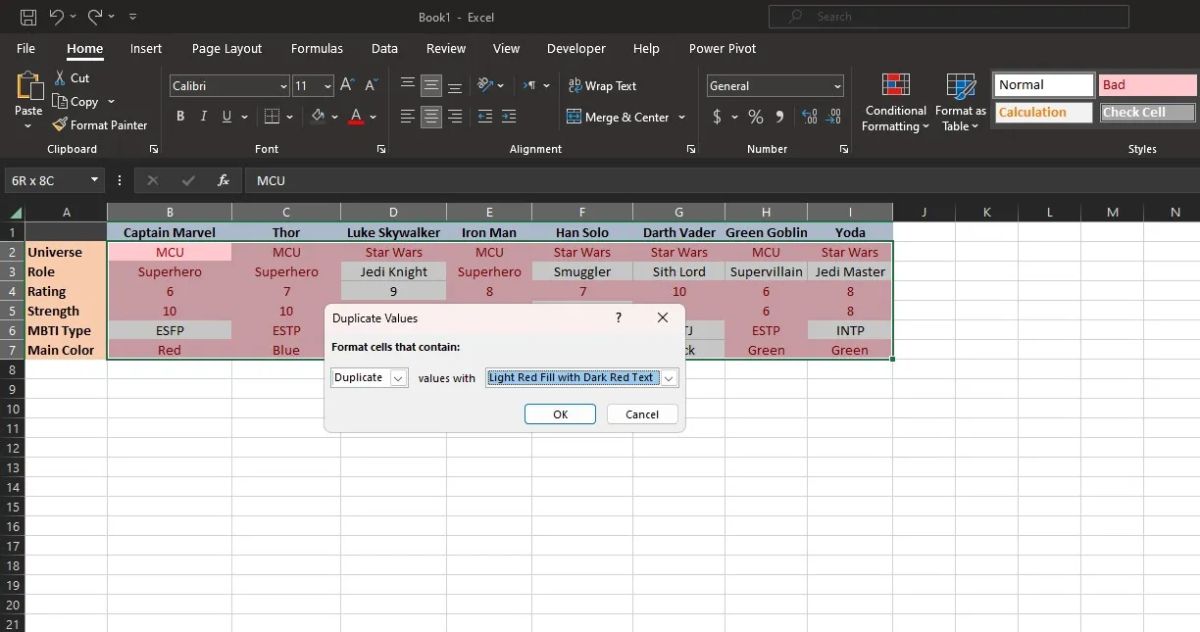Click the Increase Font Size icon
The width and height of the screenshot is (1200, 632).
pos(349,84)
